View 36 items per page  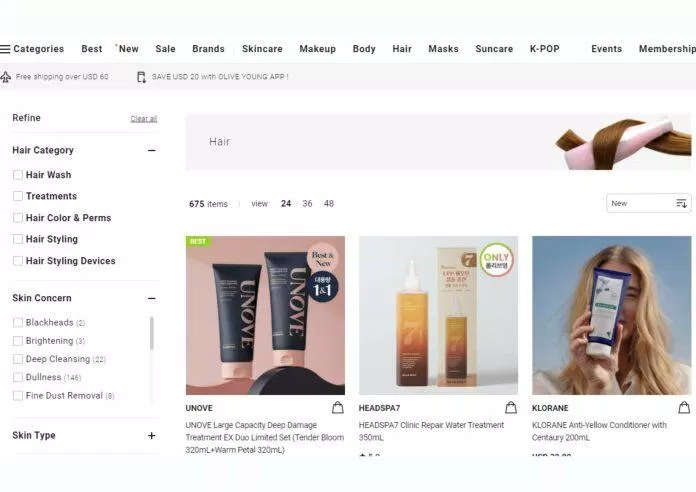pos(307,203)
